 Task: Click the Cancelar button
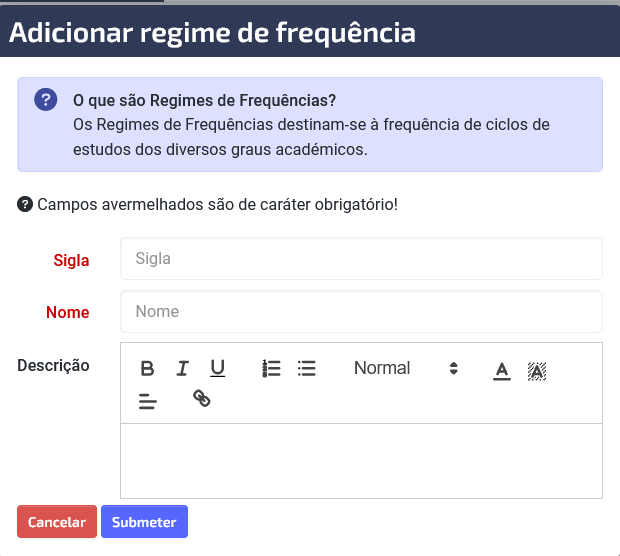57,522
